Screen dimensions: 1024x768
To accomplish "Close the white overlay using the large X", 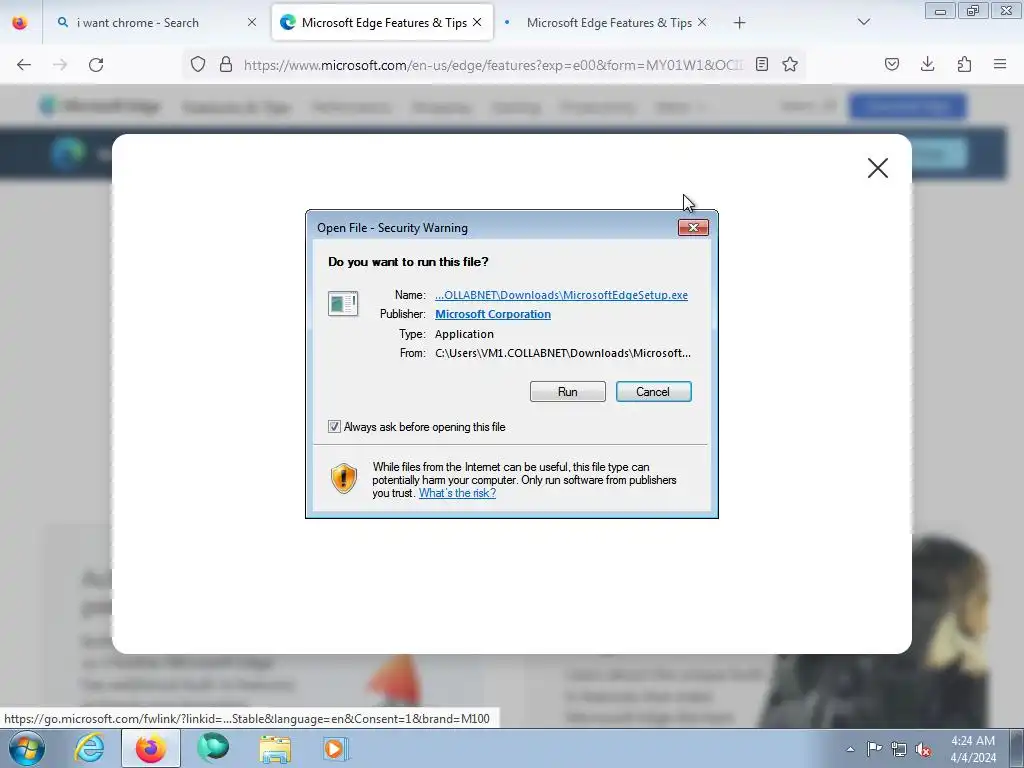I will [x=878, y=168].
